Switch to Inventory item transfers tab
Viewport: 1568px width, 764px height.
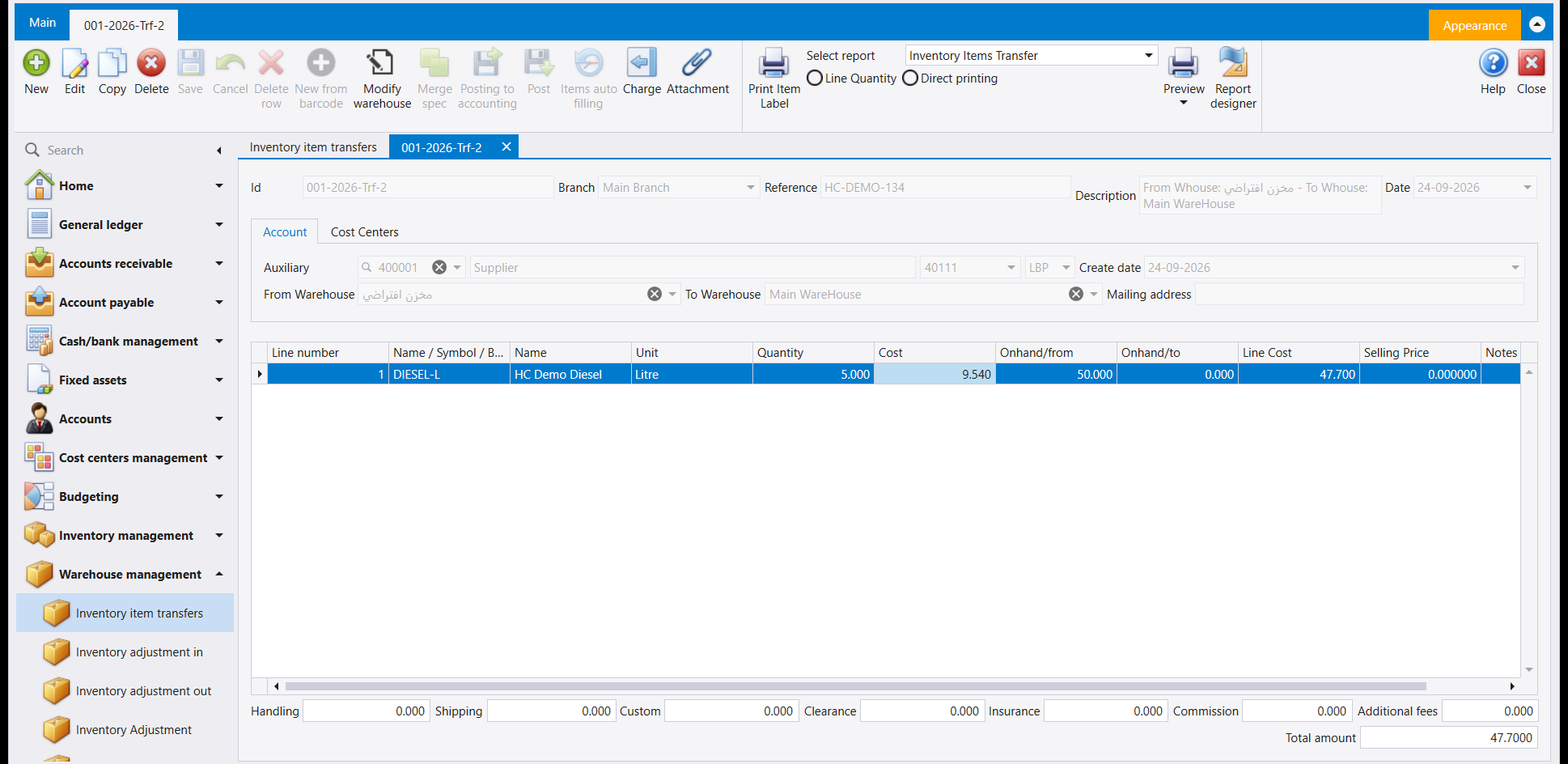point(313,146)
